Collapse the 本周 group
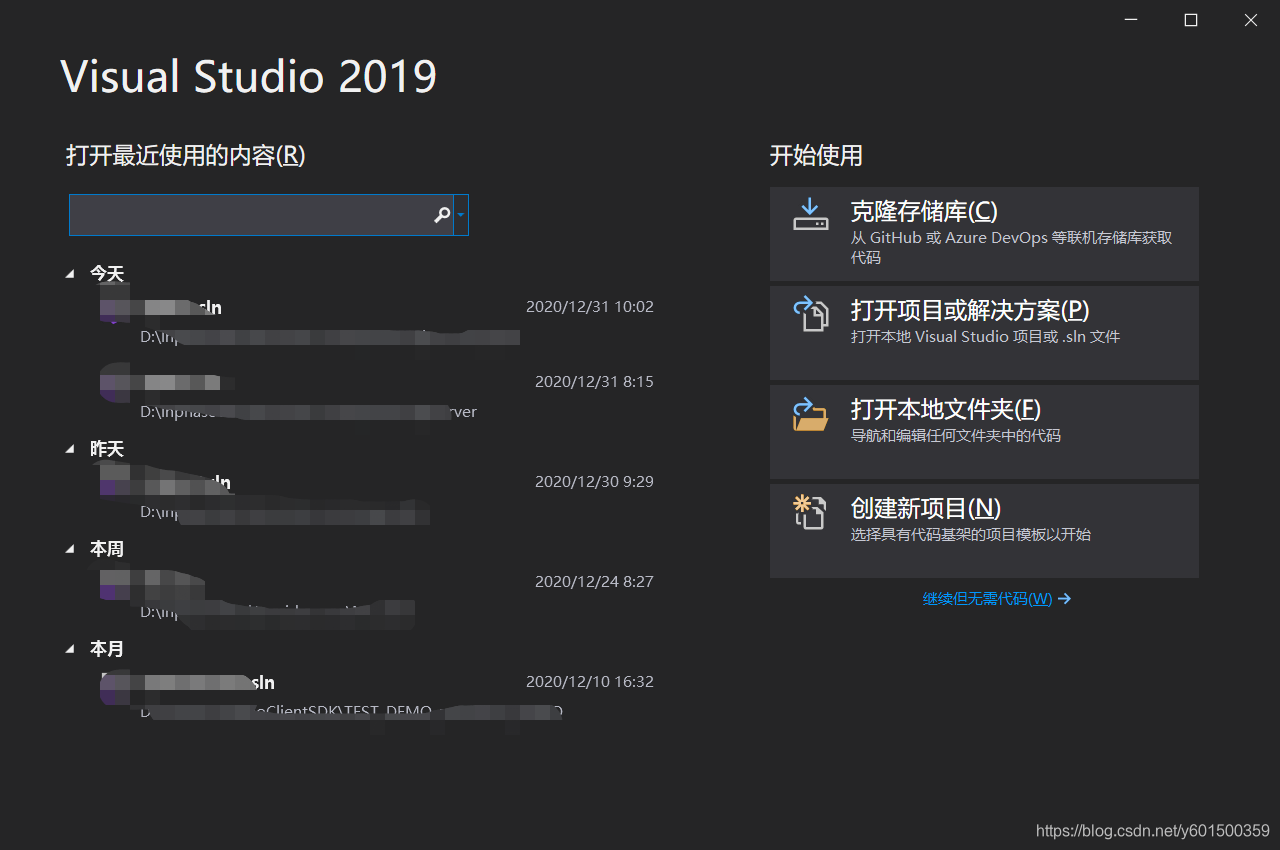1280x850 pixels. (x=70, y=549)
